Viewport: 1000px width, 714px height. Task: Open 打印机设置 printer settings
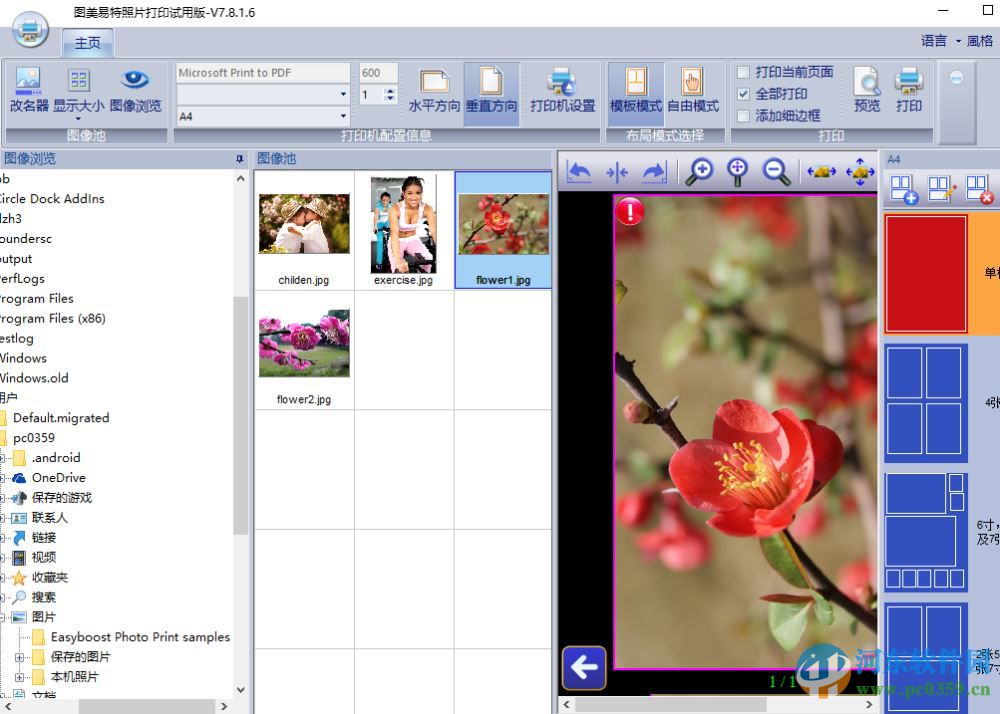(562, 90)
